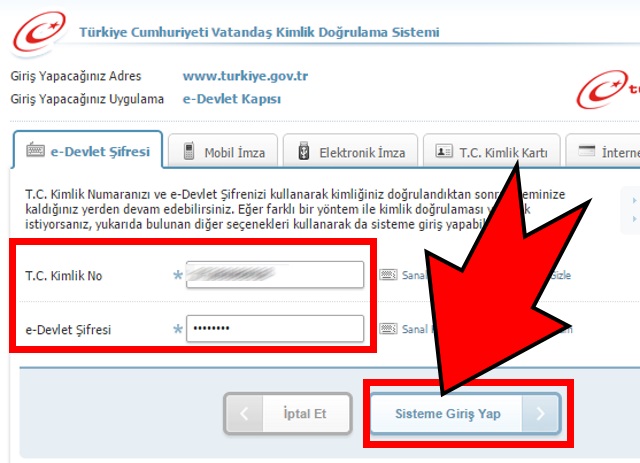Click the Giriş Yapacağınız Uygulama label
This screenshot has height=463, width=640.
[x=87, y=99]
